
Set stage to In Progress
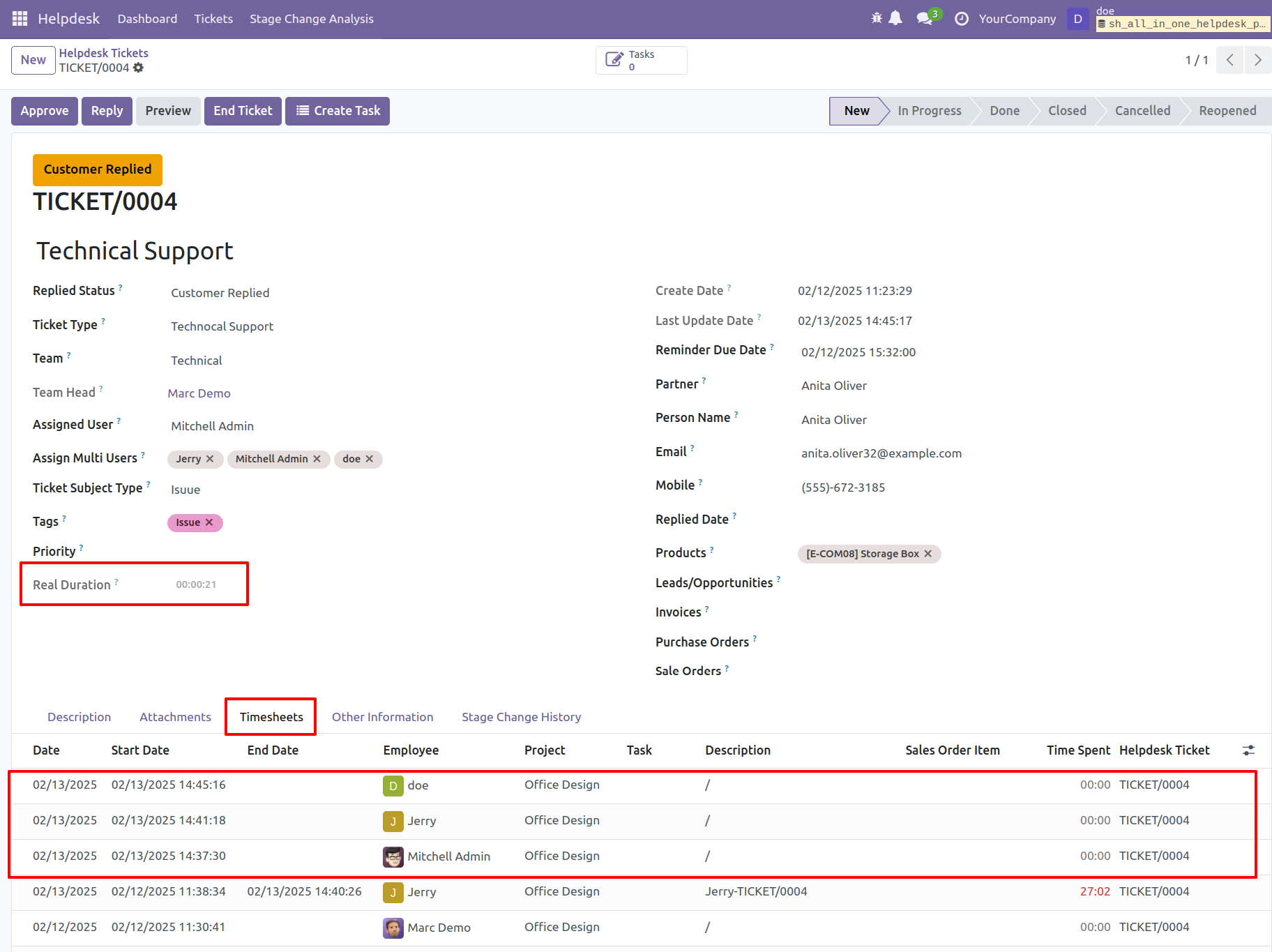coord(930,111)
